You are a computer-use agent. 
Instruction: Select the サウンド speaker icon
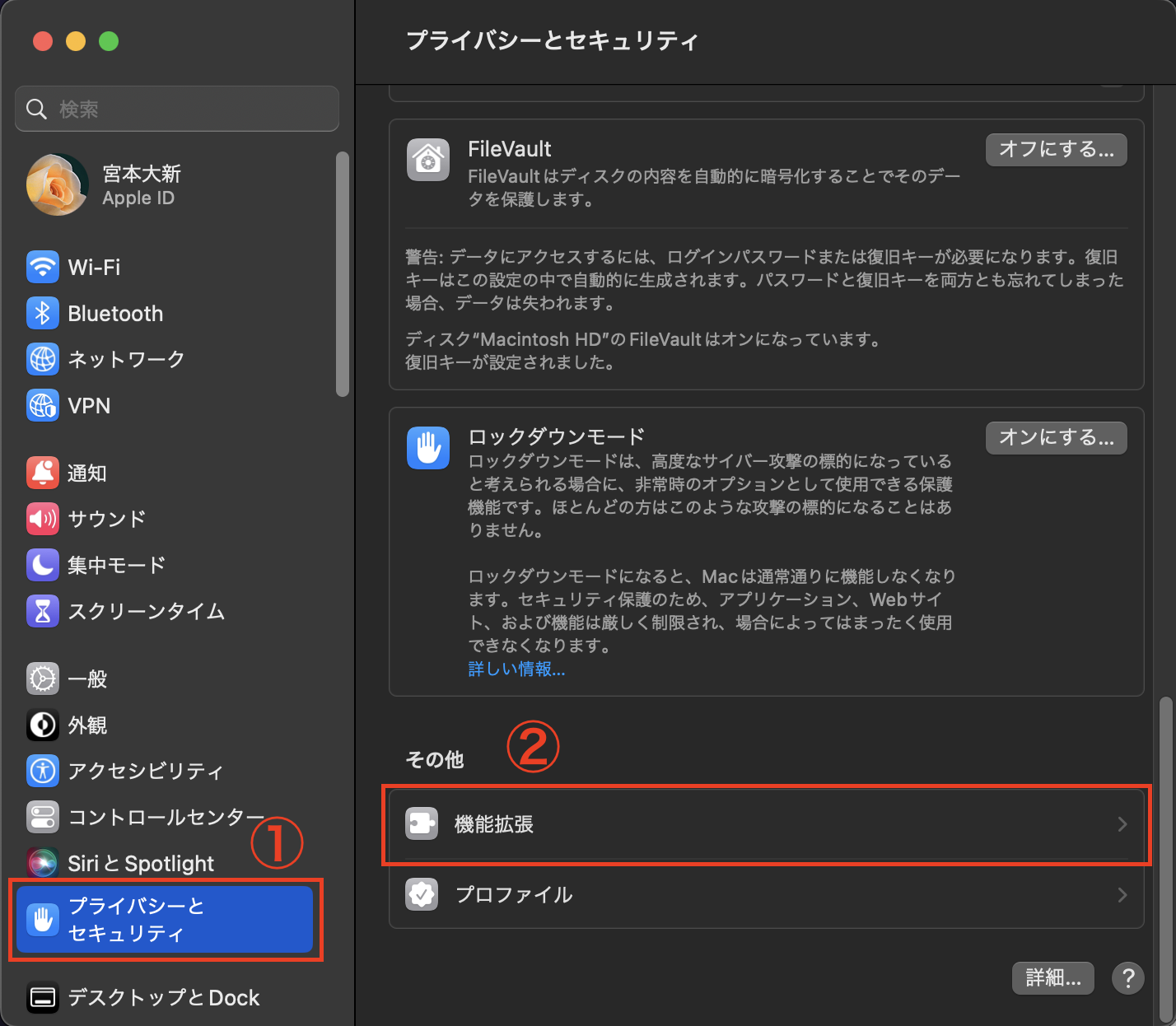(42, 519)
